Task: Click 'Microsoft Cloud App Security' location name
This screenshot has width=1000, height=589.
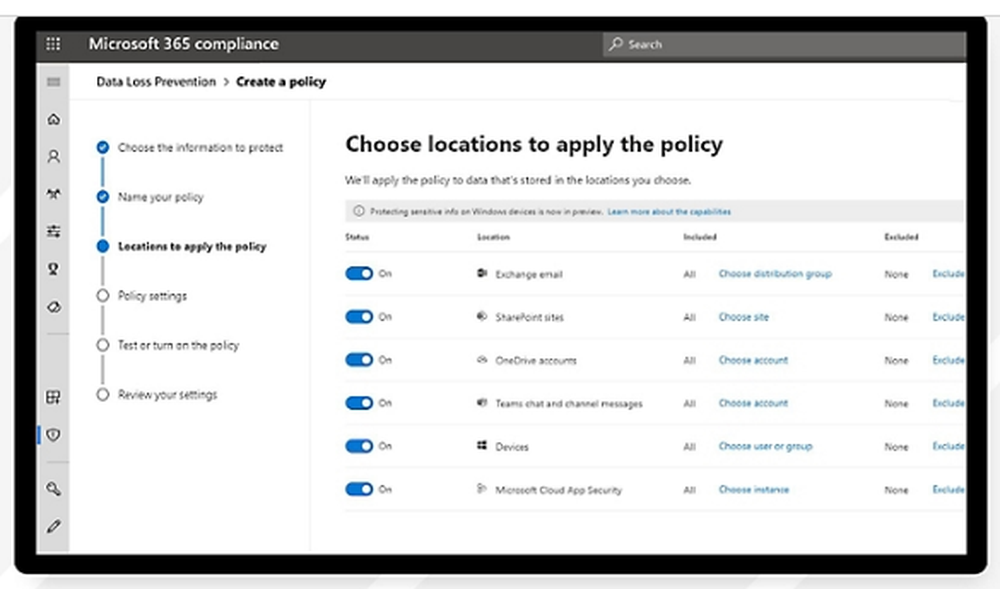Action: tap(559, 490)
